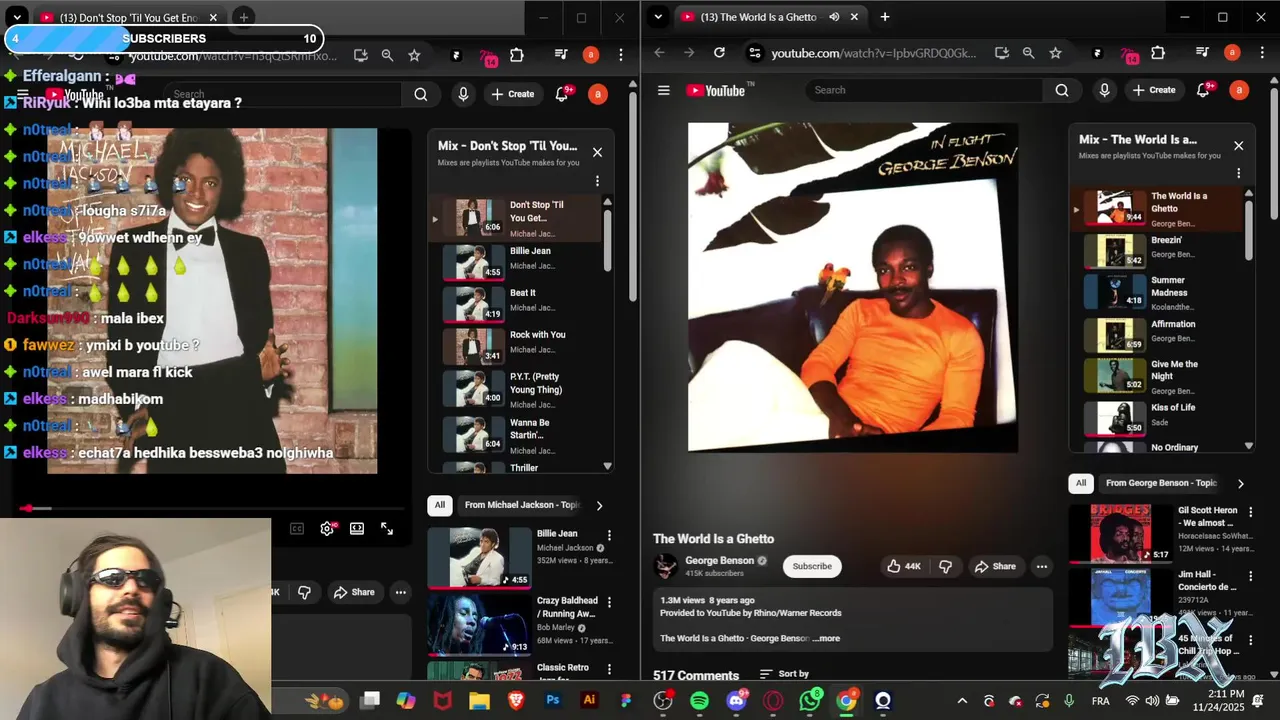Open video settings gear in left player
The width and height of the screenshot is (1280, 720).
pos(327,529)
